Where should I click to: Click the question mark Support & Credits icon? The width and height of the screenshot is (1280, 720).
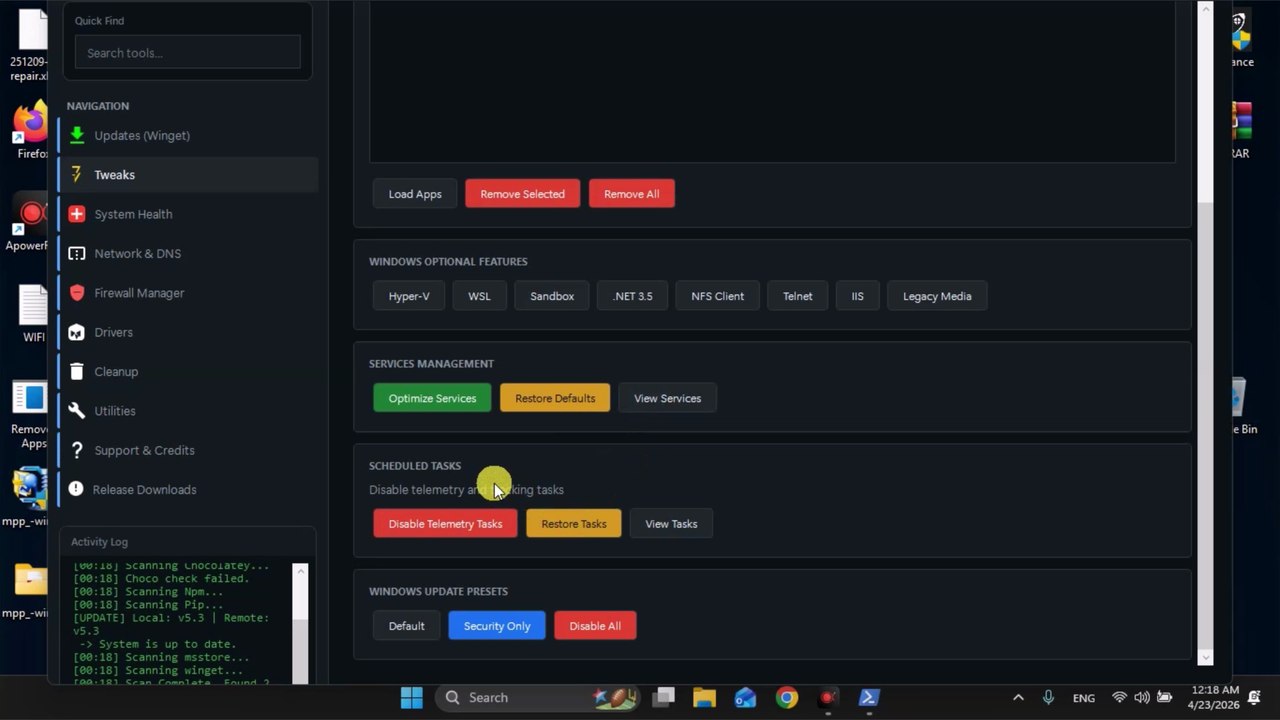76,450
